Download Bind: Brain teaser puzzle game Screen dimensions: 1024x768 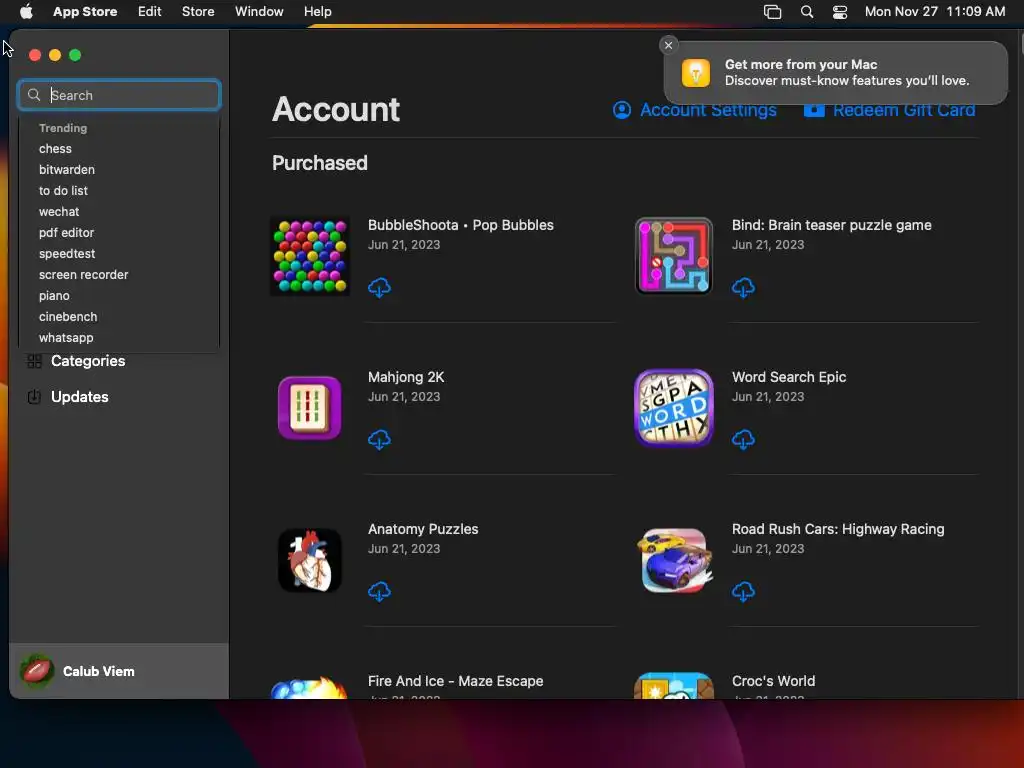coord(743,287)
